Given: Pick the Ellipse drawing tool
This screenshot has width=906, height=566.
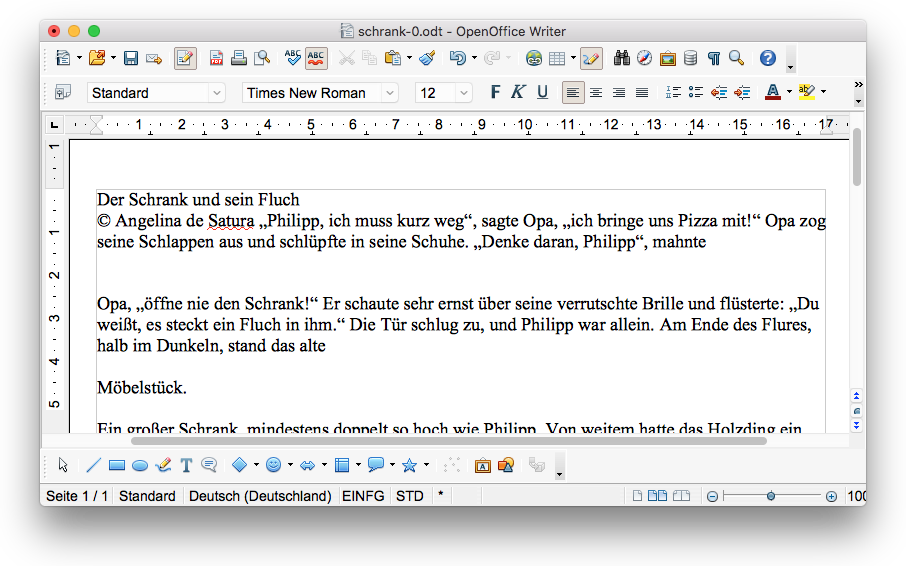Looking at the screenshot, I should pos(140,466).
